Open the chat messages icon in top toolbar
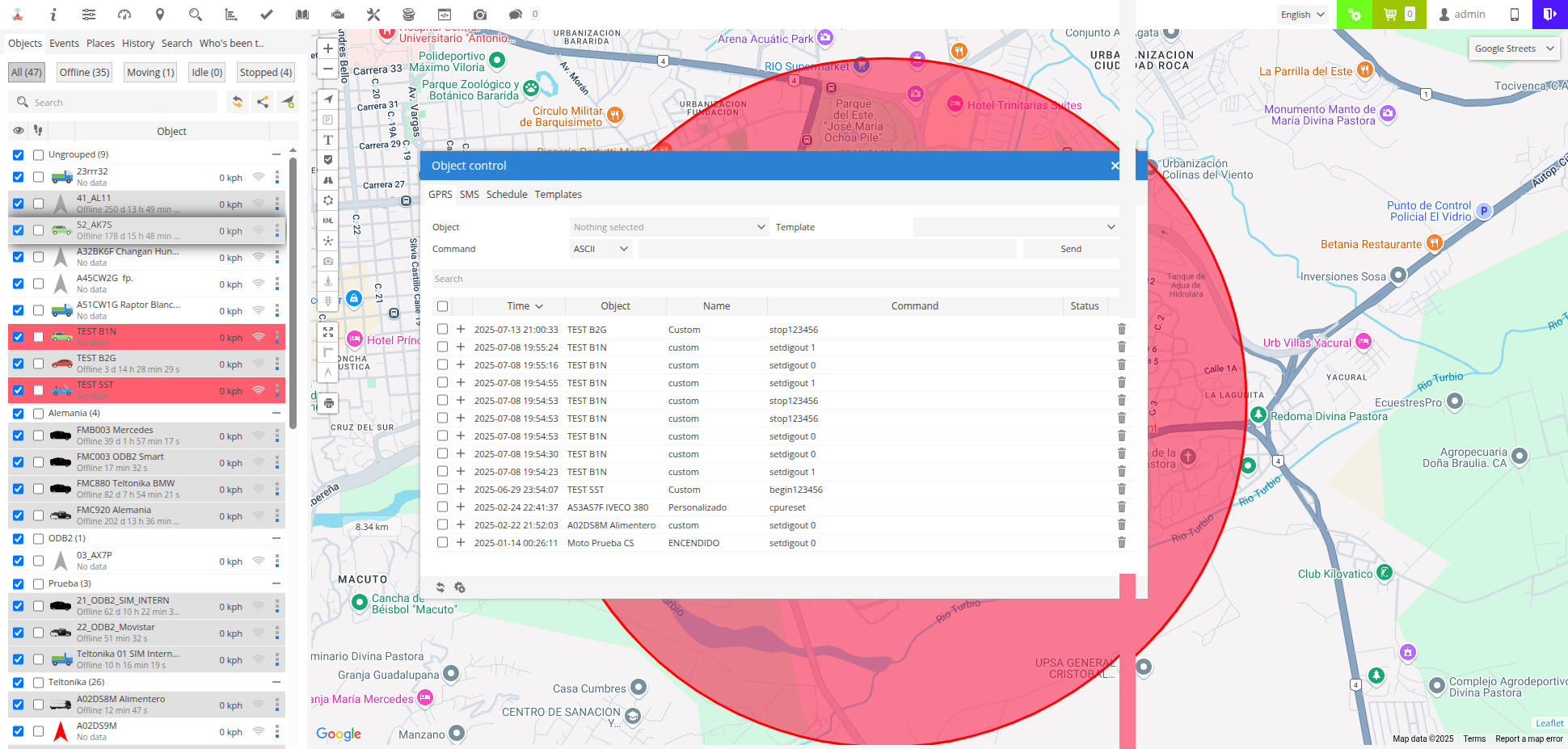Image resolution: width=1568 pixels, height=749 pixels. 517,14
